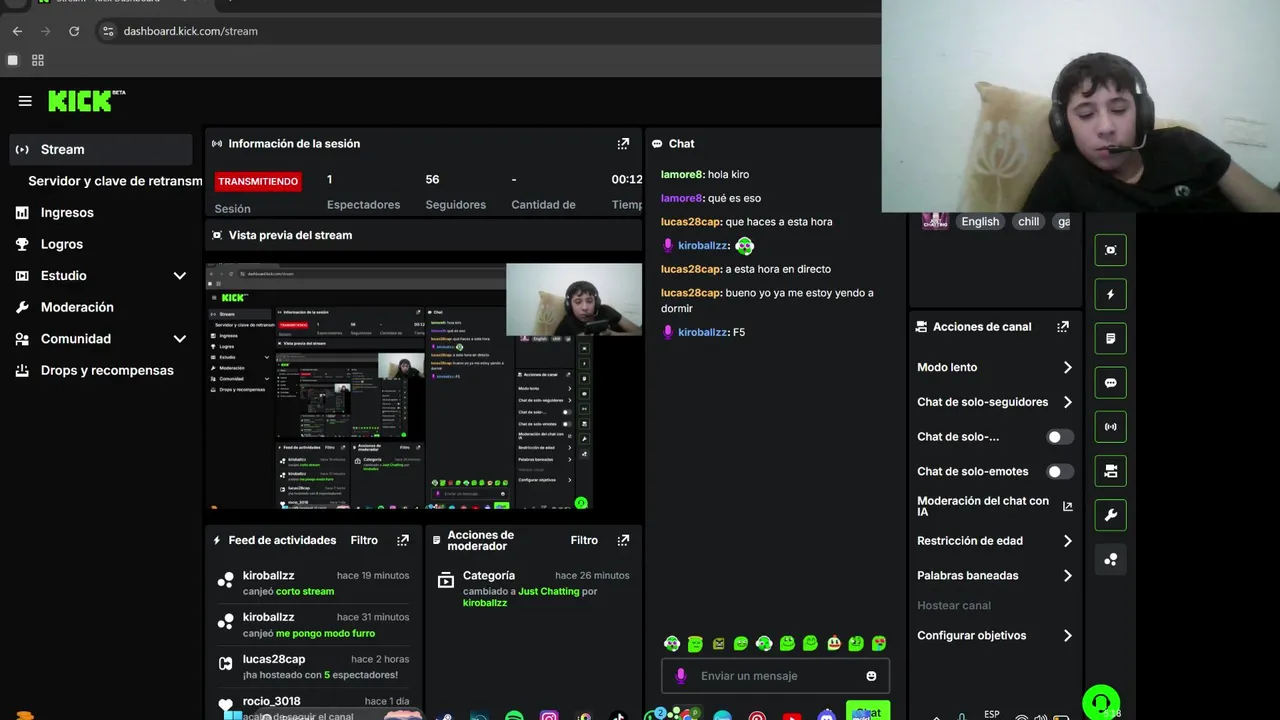Toggle the stream preview panel icon in right rail
Viewport: 1280px width, 720px height.
tap(1110, 250)
